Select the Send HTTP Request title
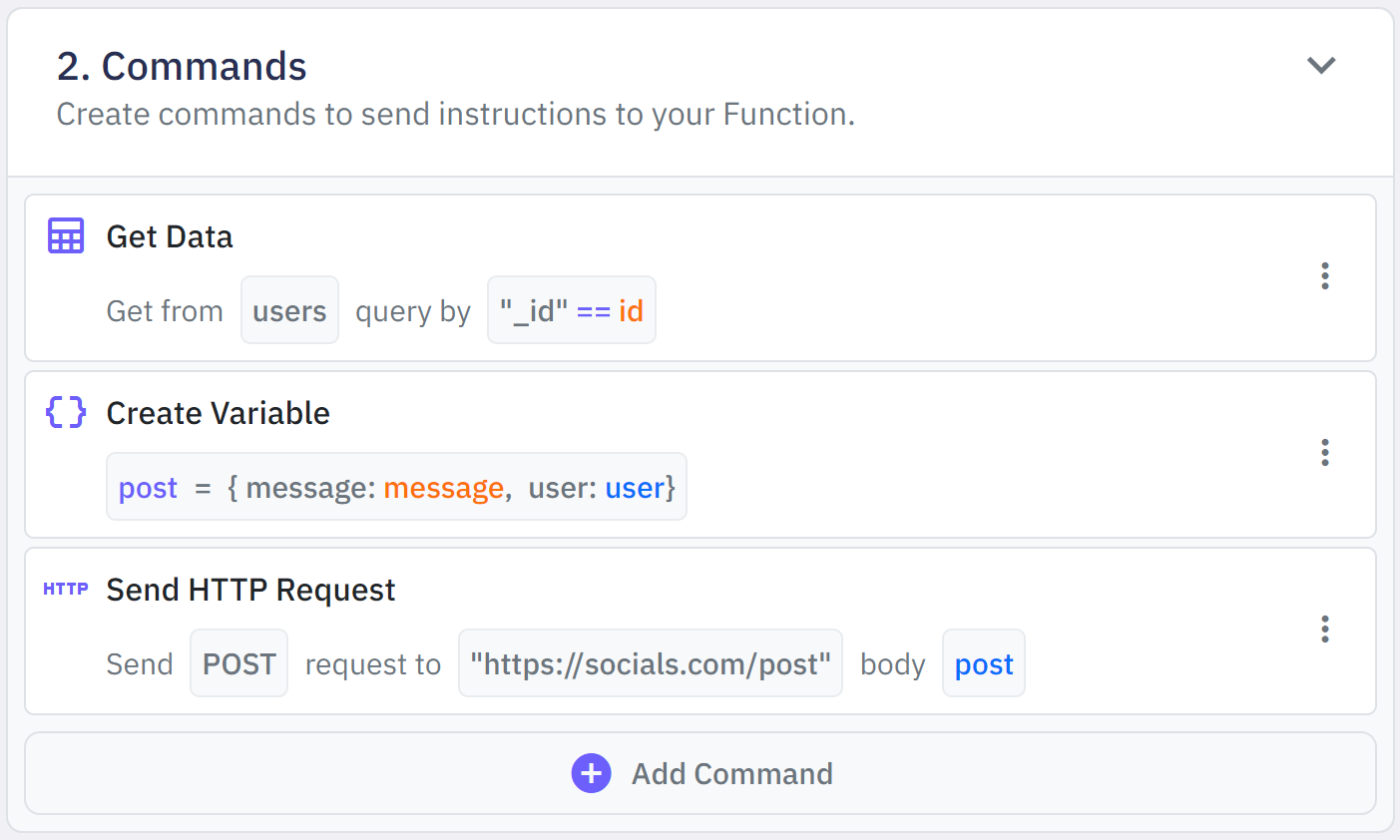The image size is (1400, 840). [250, 590]
